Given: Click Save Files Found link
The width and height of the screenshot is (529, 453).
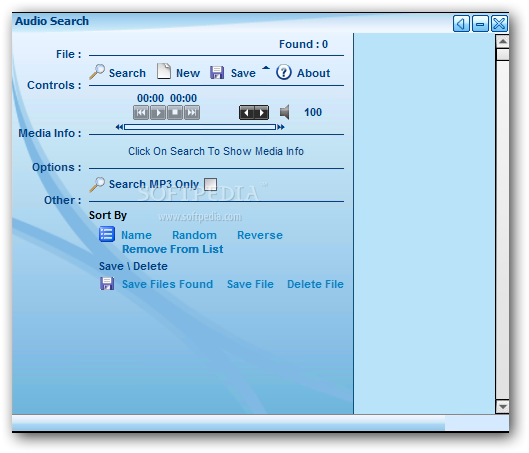Looking at the screenshot, I should (167, 284).
